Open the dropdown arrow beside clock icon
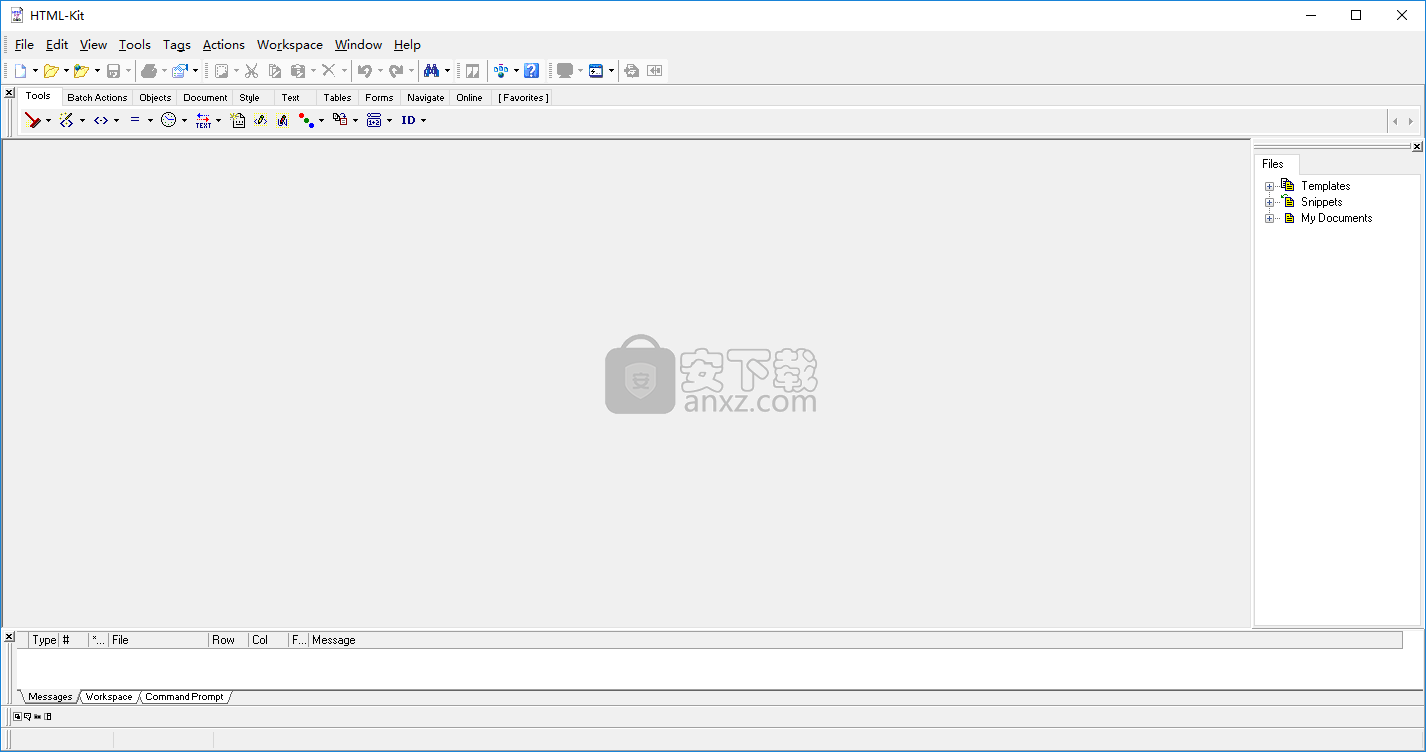 coord(184,120)
